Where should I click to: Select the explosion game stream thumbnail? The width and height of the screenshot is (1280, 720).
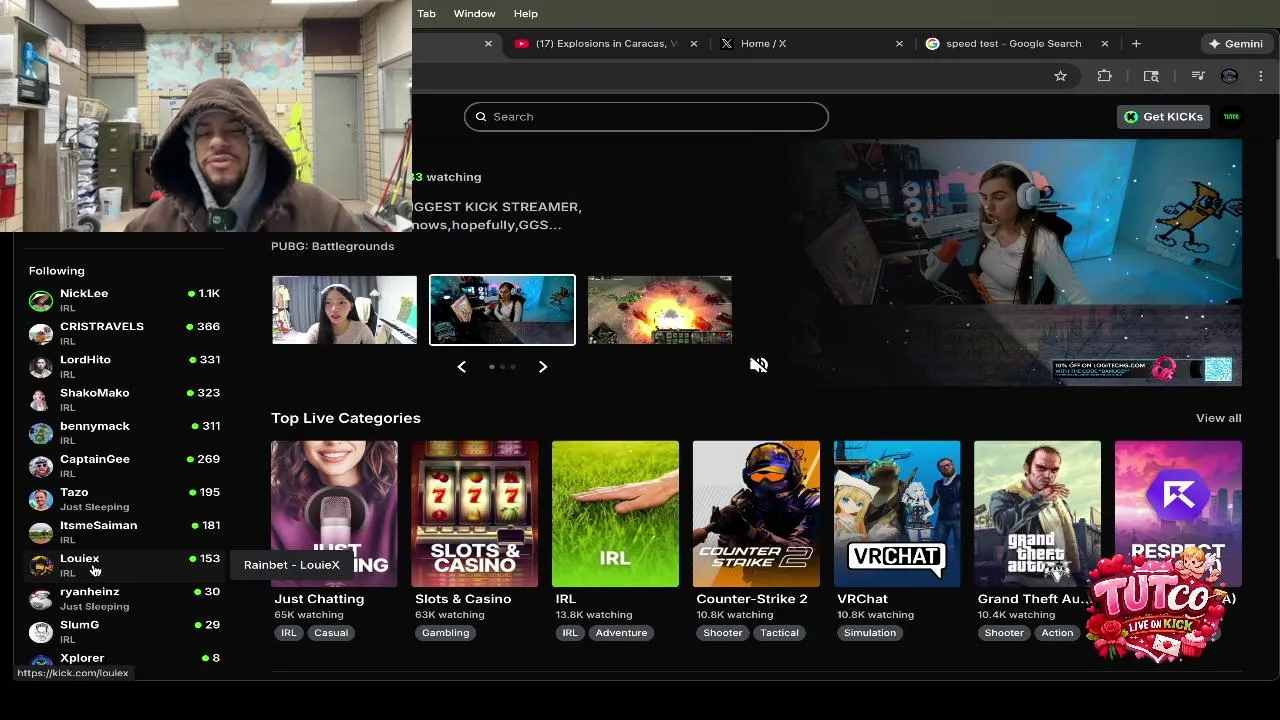[x=660, y=310]
